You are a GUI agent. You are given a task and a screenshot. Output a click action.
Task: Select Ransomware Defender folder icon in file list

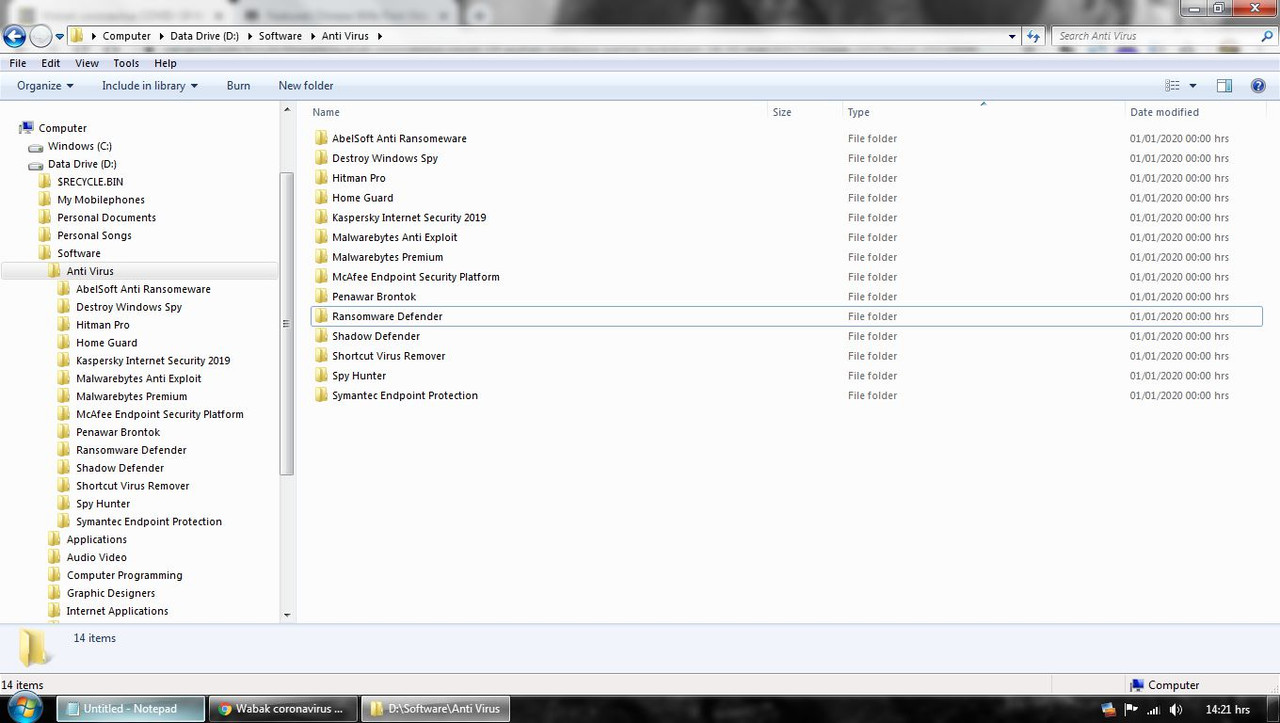(321, 316)
